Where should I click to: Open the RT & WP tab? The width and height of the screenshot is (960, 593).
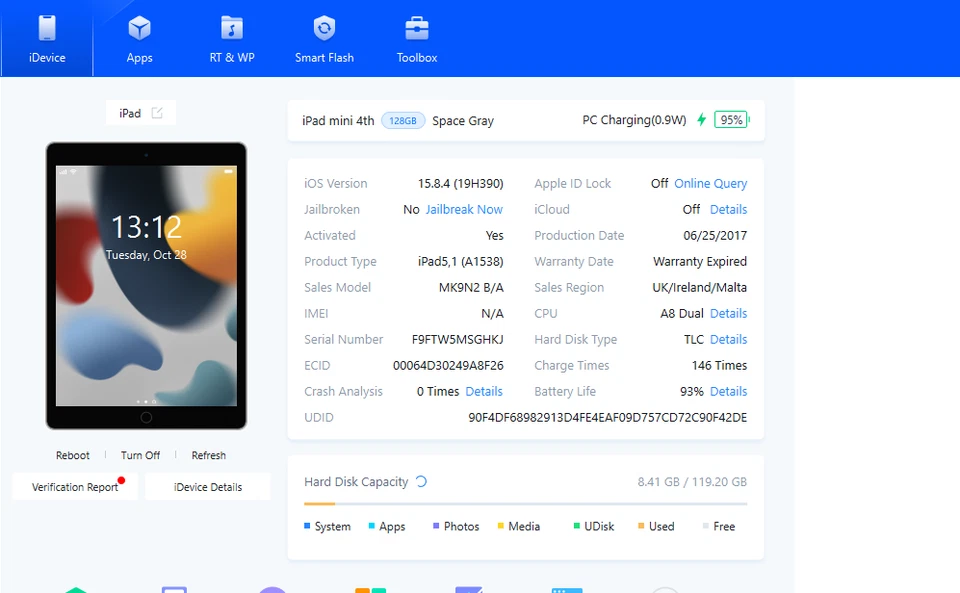[x=232, y=39]
